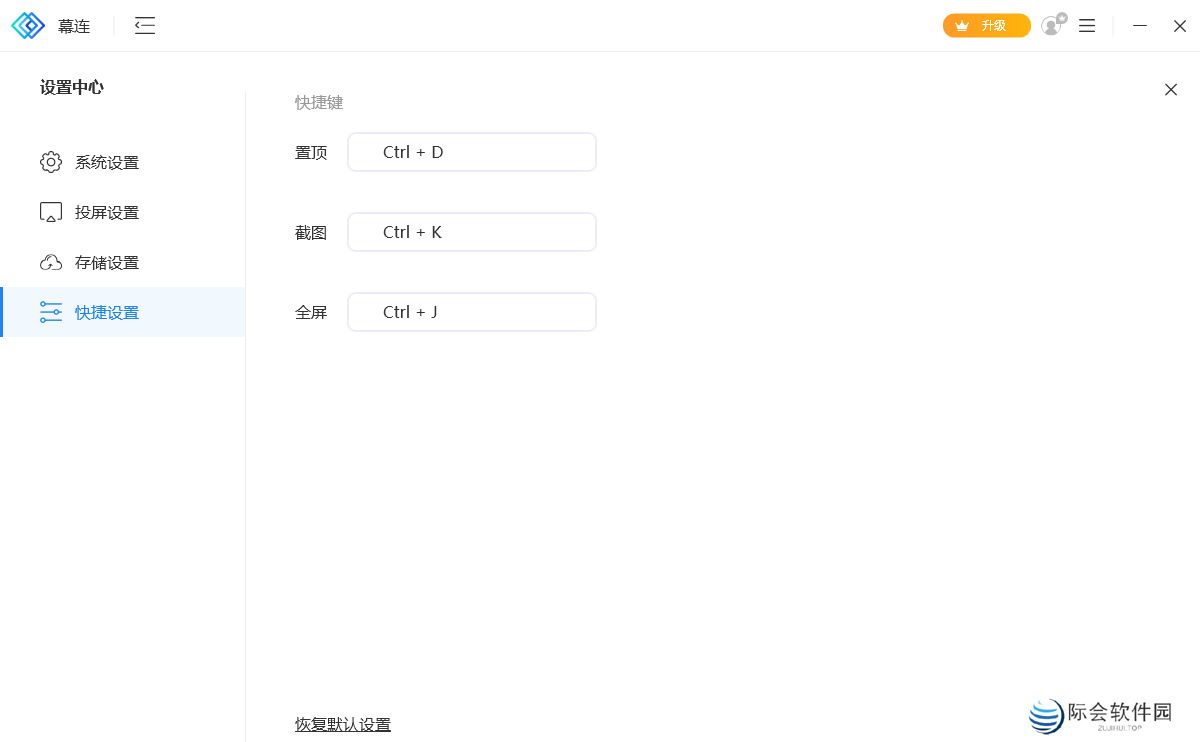1200x742 pixels.
Task: Click 恢复默认设置 to restore defaults
Action: click(x=343, y=724)
